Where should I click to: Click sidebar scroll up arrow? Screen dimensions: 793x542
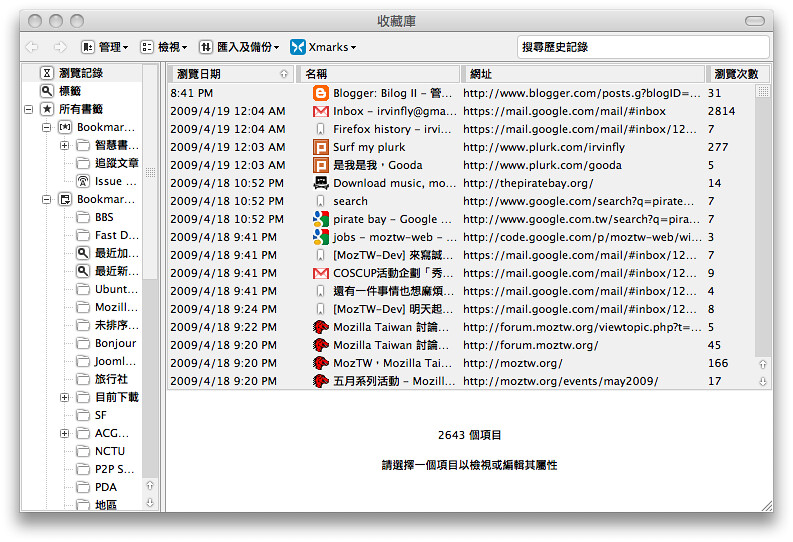click(150, 485)
